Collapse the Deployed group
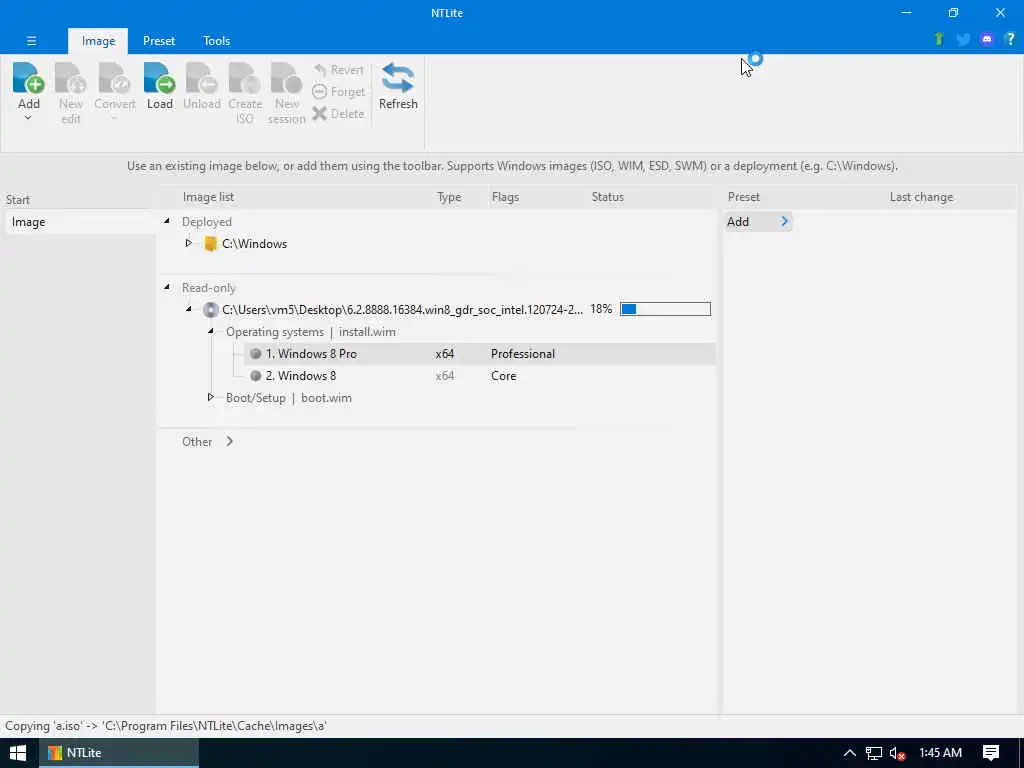The height and width of the screenshot is (768, 1024). click(167, 221)
